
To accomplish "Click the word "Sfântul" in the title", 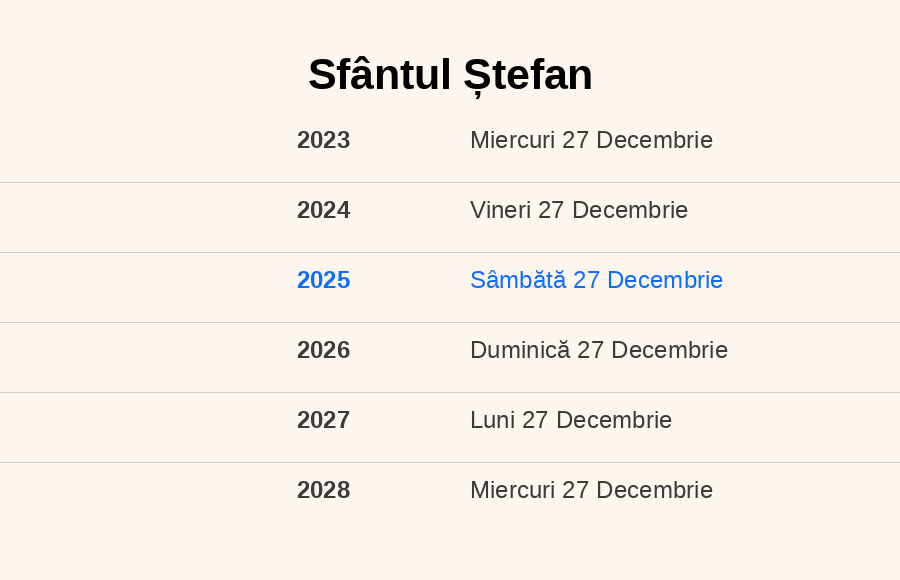I will tap(379, 75).
